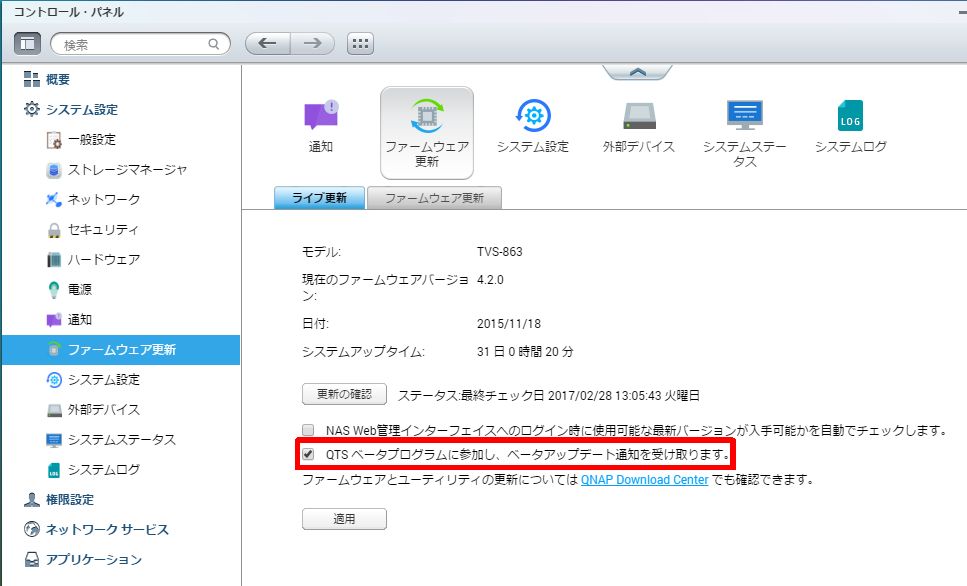Select the date value 2015/11/18
The image size is (967, 586).
509,324
